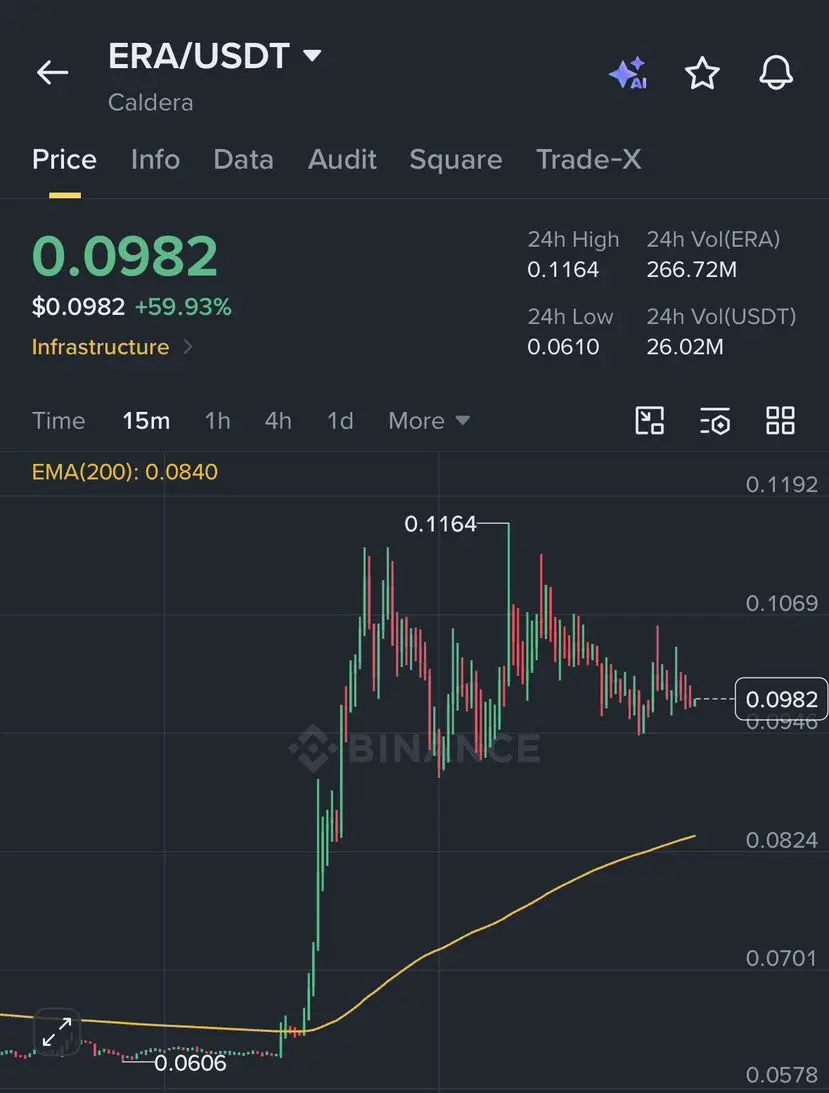Choose the Time line chart view
829x1093 pixels.
point(59,420)
